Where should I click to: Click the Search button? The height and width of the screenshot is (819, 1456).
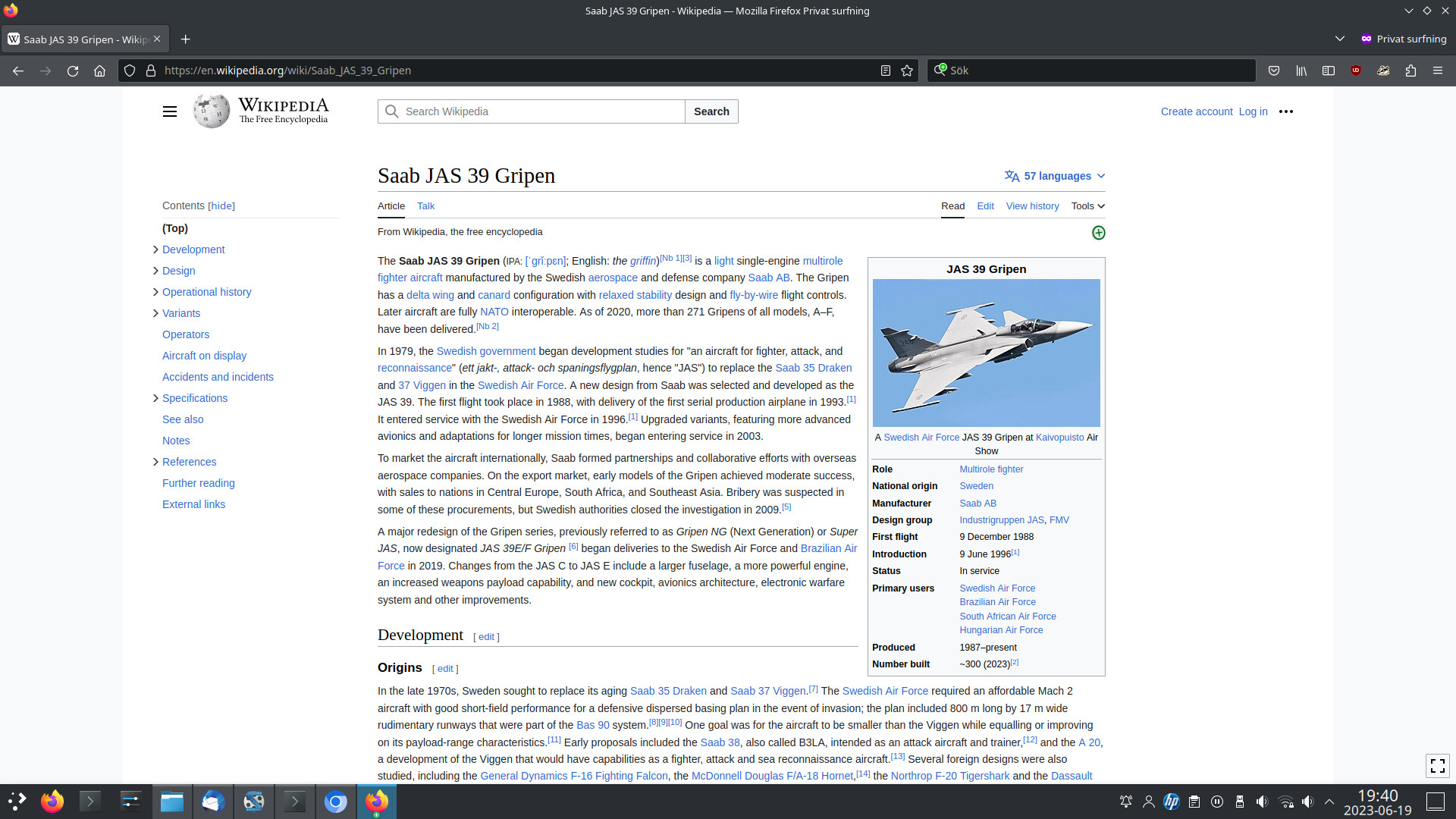pos(711,111)
